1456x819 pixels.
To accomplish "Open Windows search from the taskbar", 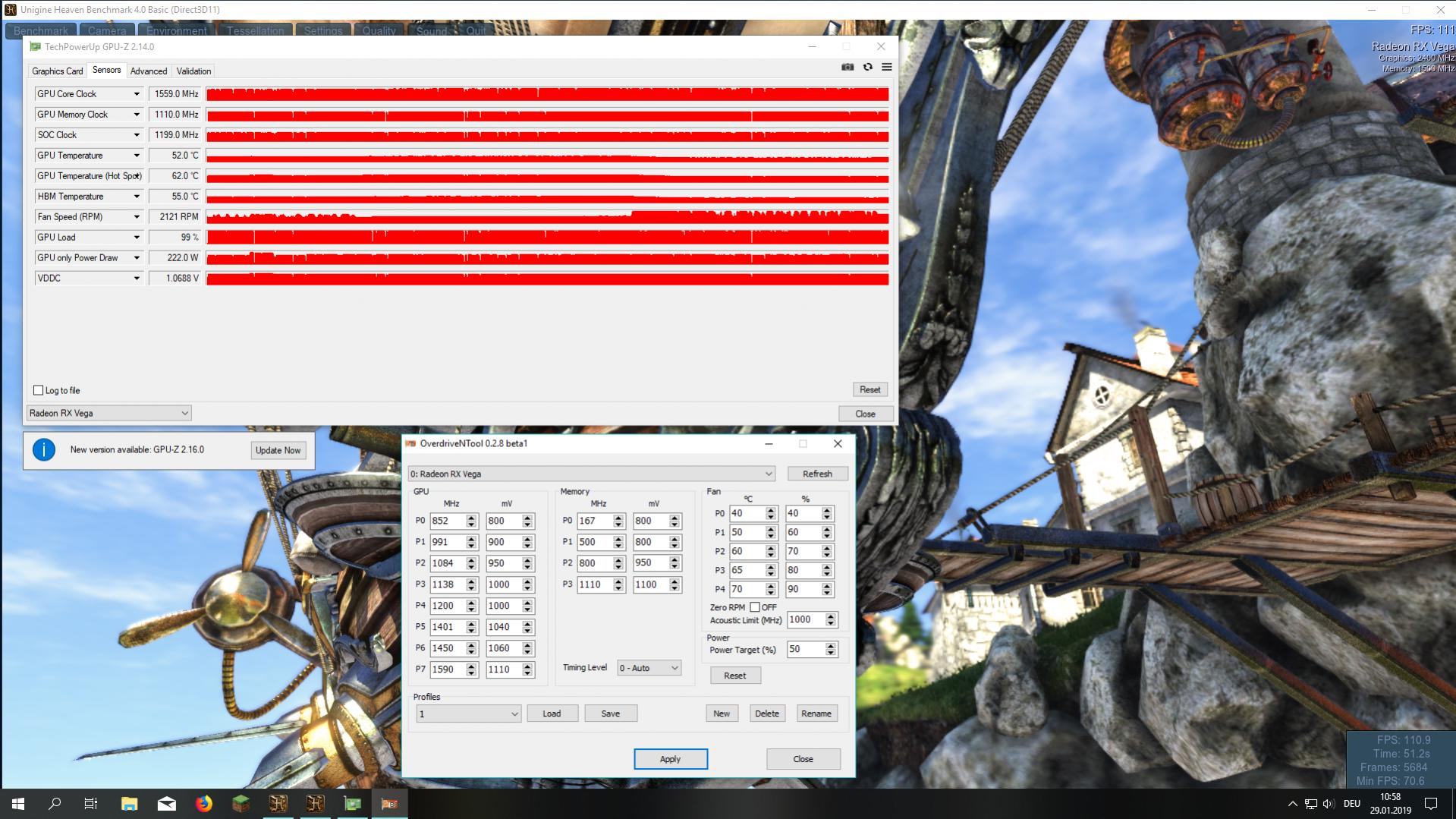I will pyautogui.click(x=55, y=804).
